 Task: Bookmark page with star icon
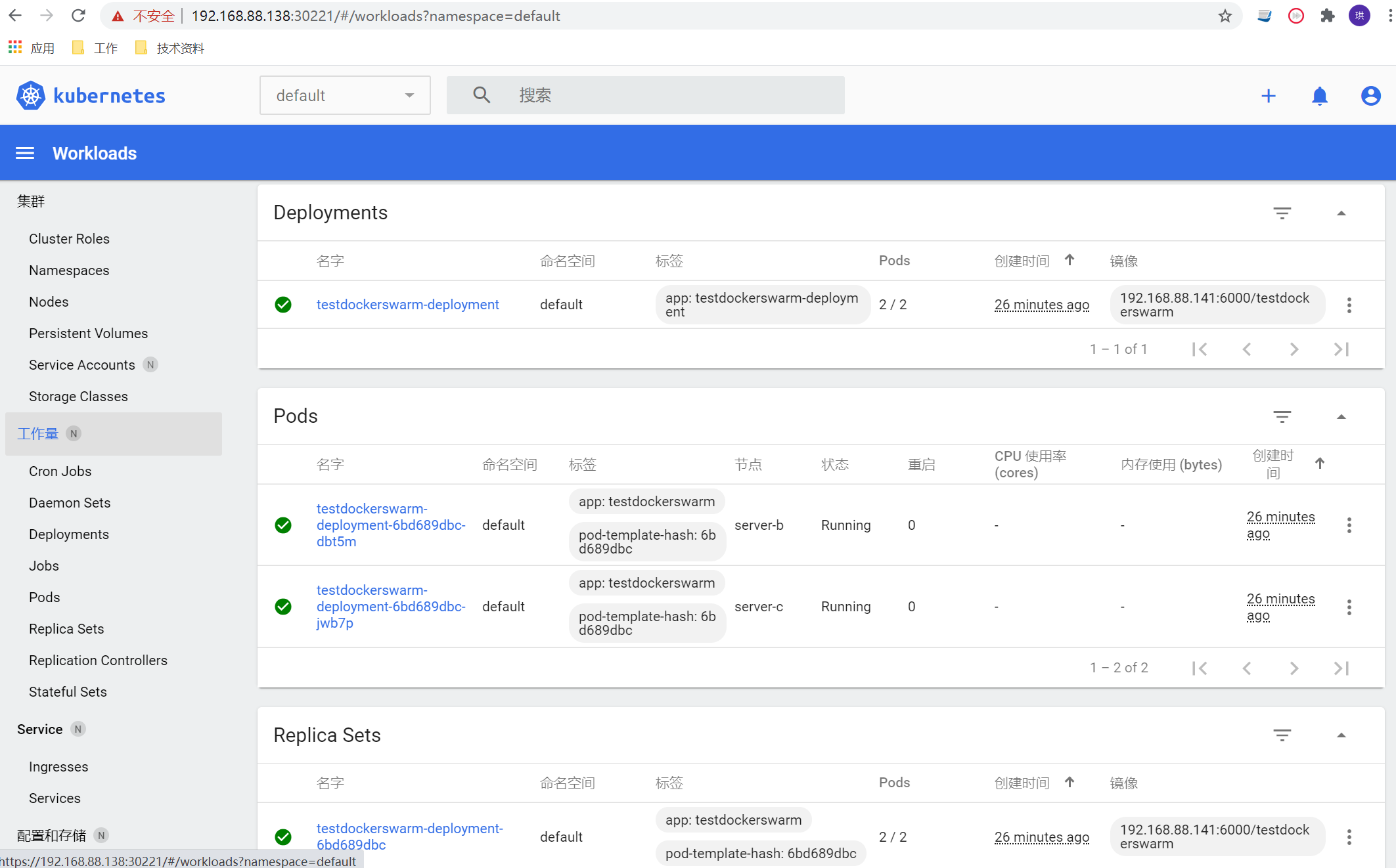(1225, 16)
